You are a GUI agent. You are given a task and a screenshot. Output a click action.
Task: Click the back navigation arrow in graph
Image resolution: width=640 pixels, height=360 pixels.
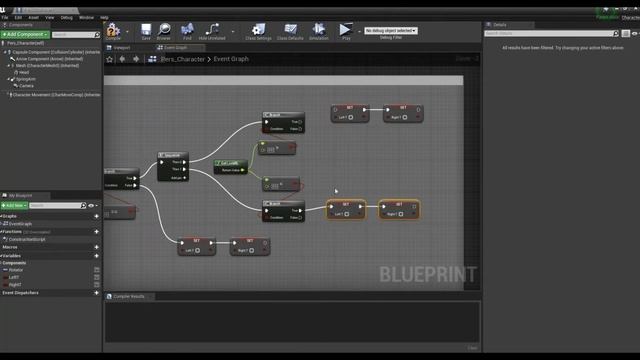(x=122, y=59)
